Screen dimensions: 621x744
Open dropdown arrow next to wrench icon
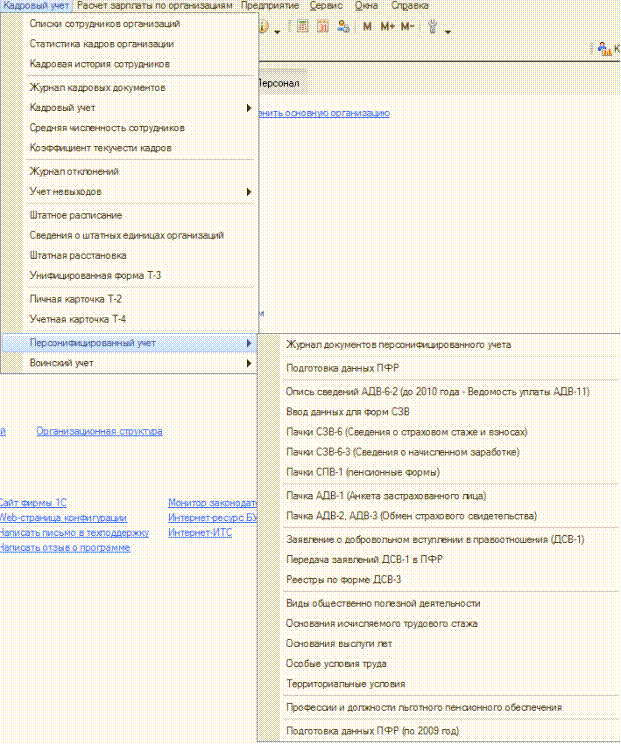click(448, 32)
